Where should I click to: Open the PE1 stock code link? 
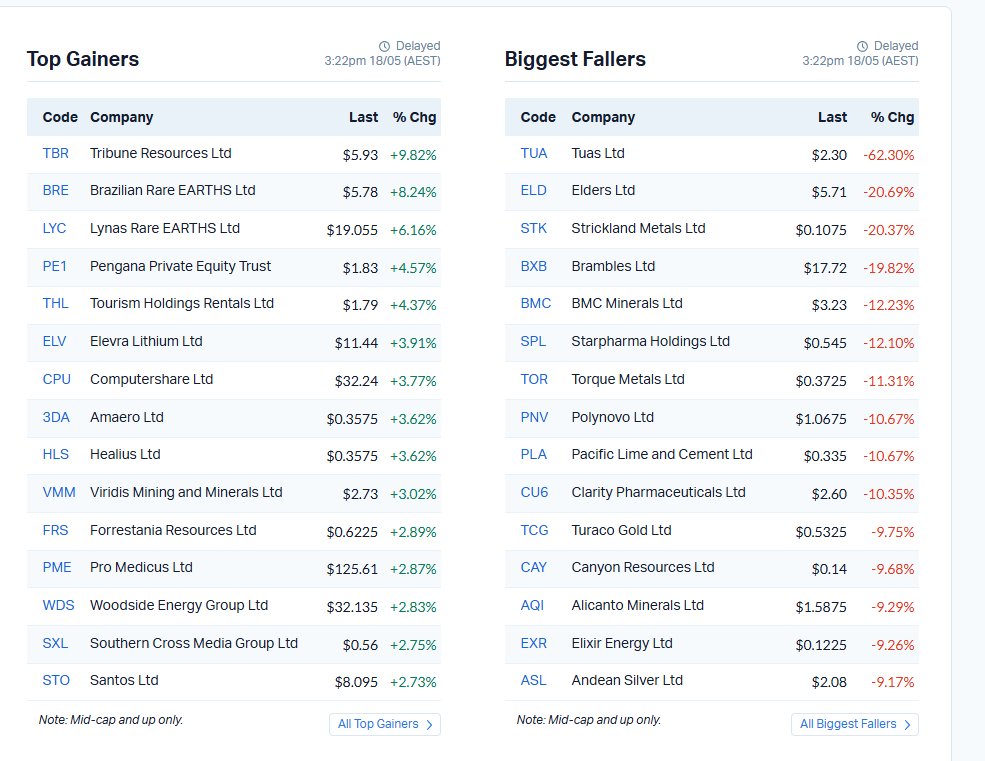(x=55, y=266)
